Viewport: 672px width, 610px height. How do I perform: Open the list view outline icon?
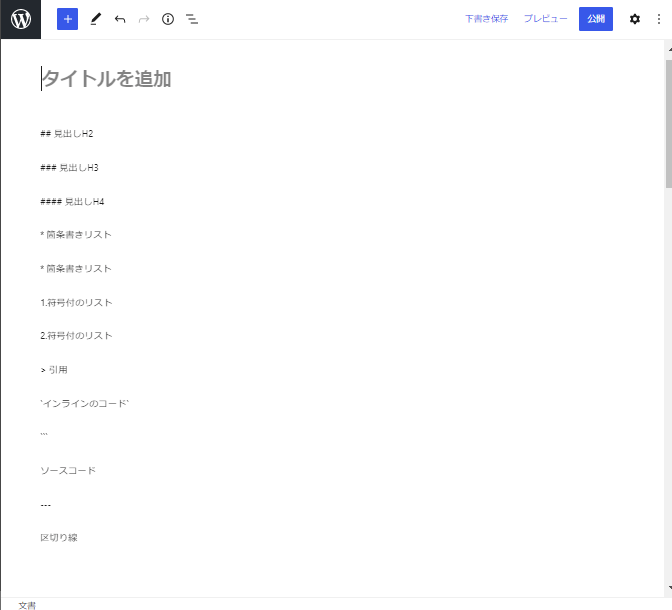(192, 19)
